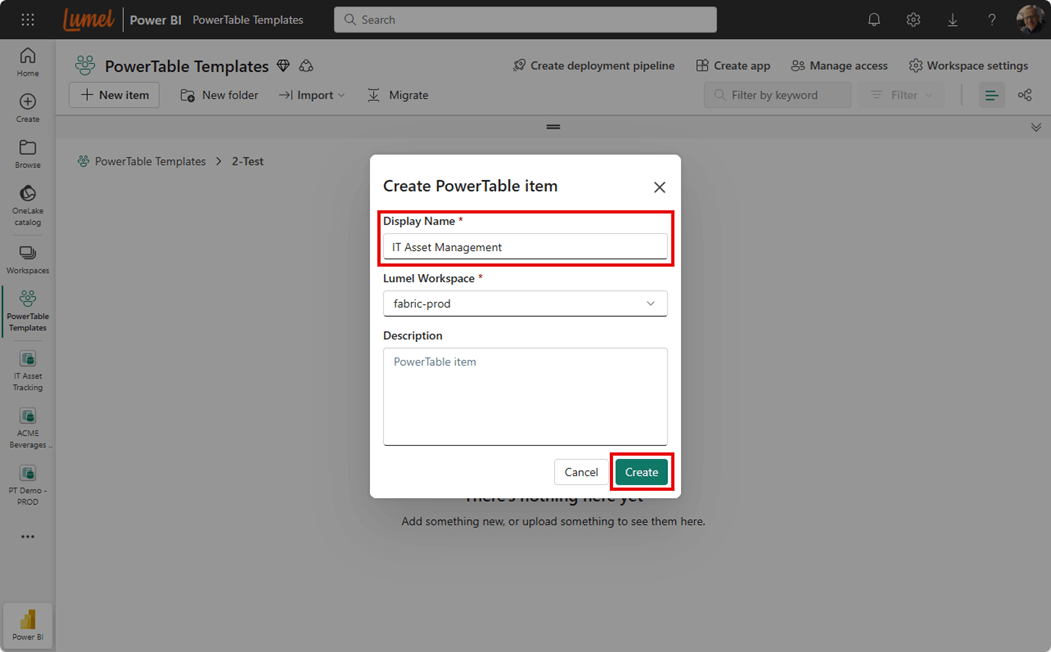Open the notifications bell

(874, 20)
